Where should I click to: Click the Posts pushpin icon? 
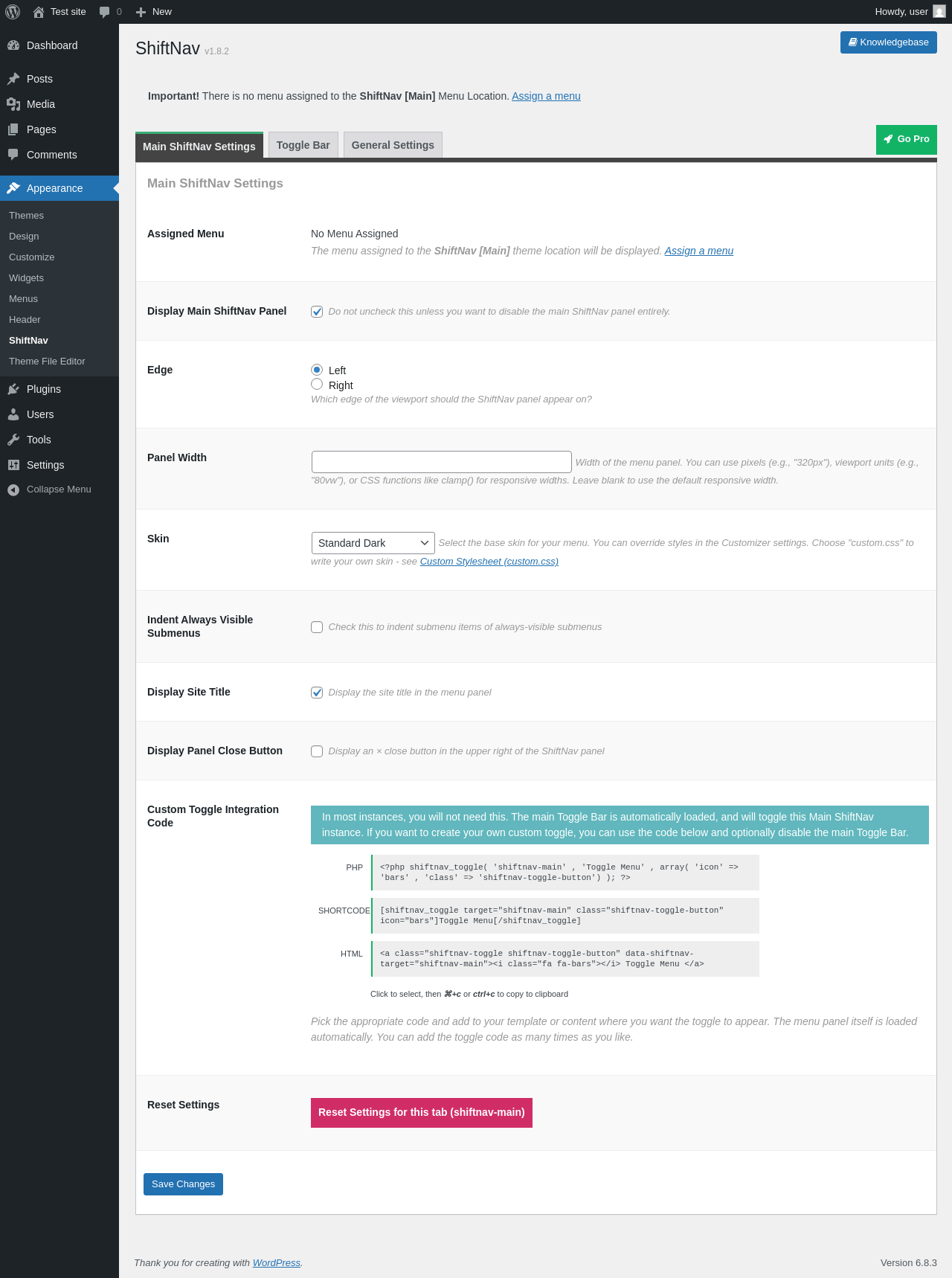(x=13, y=79)
